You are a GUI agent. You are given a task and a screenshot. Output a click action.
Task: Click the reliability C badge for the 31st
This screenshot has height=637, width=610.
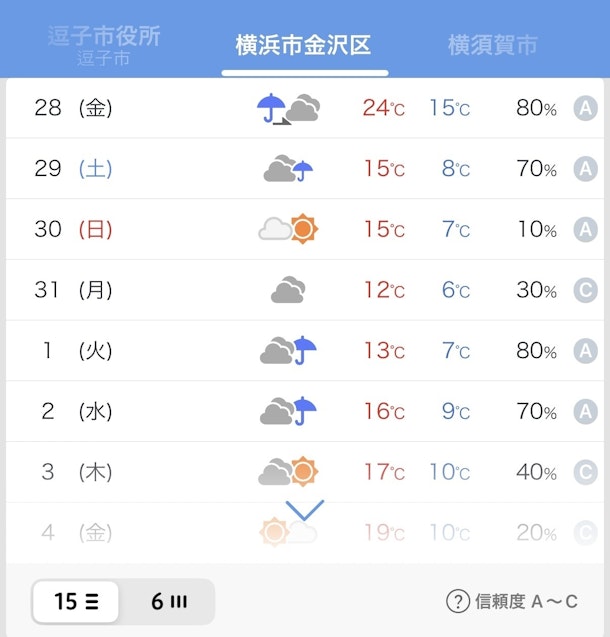tap(585, 291)
